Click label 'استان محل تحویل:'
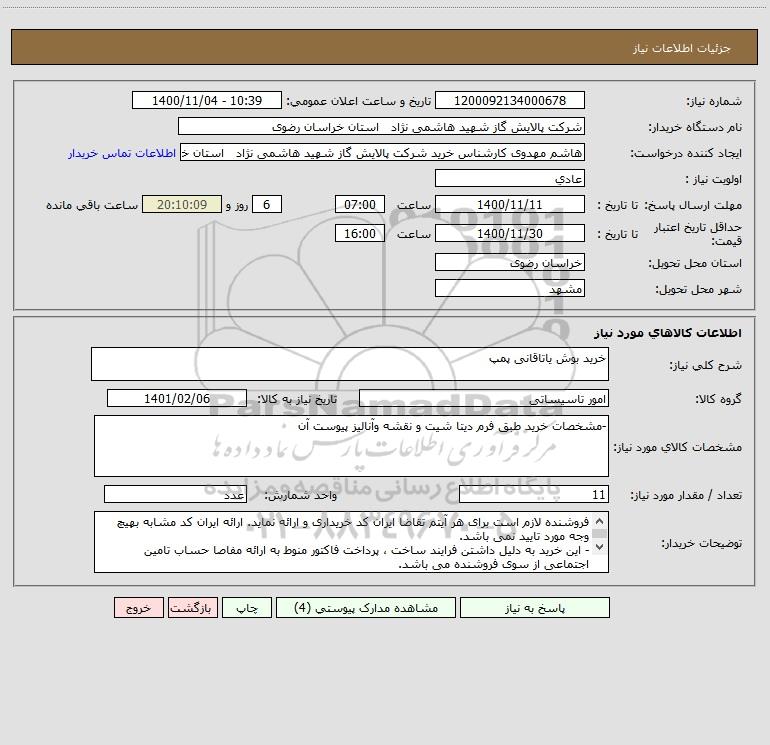Image resolution: width=770 pixels, height=745 pixels. (x=695, y=263)
